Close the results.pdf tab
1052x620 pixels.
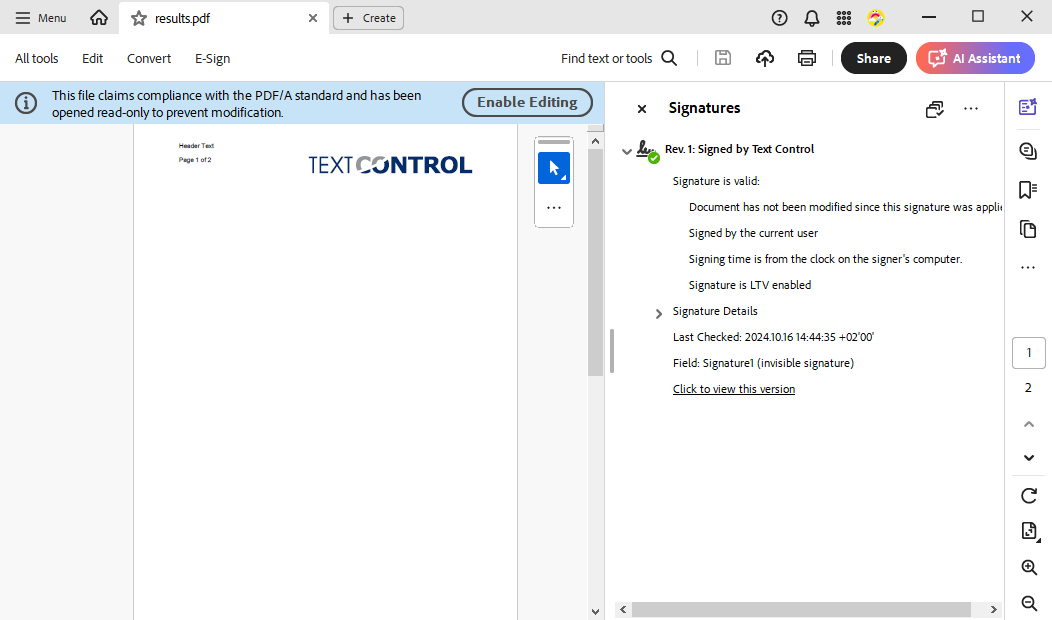[313, 18]
